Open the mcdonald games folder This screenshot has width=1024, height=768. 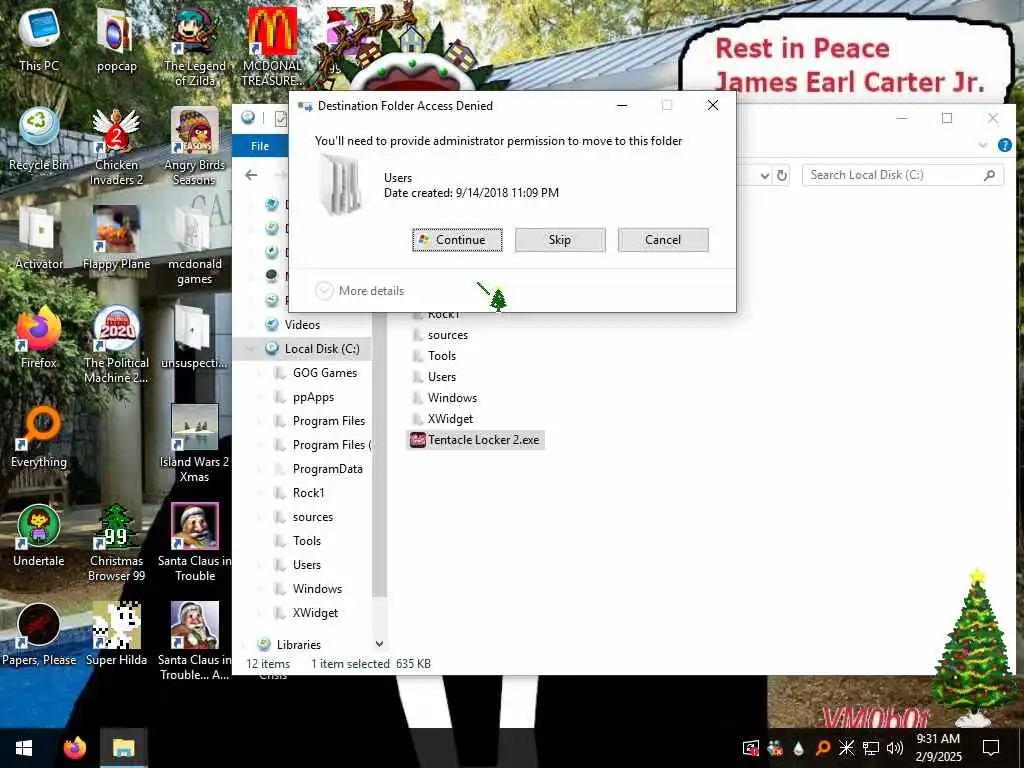(195, 246)
